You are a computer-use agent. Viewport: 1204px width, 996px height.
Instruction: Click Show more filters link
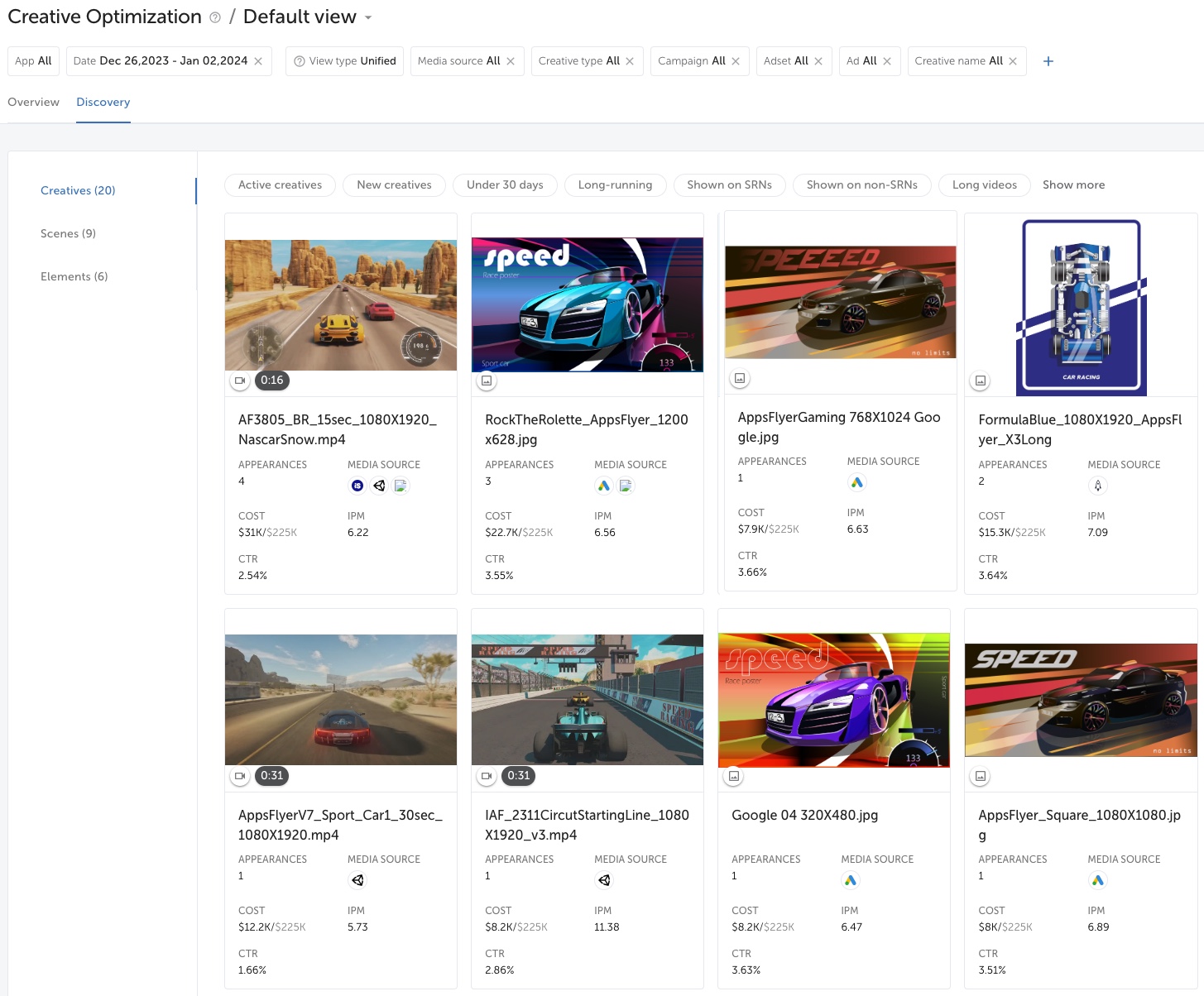[x=1073, y=185]
